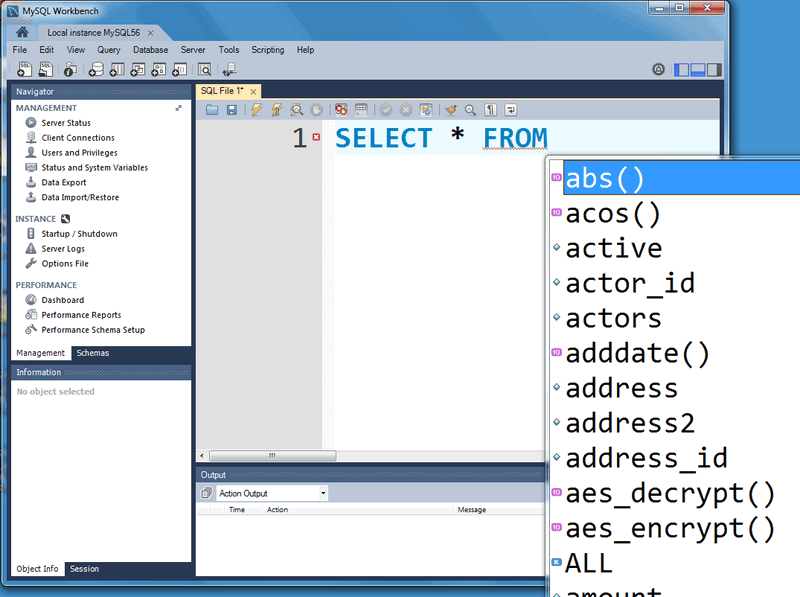Open Users and Privileges
Screen dimensions: 800x597
tap(79, 153)
